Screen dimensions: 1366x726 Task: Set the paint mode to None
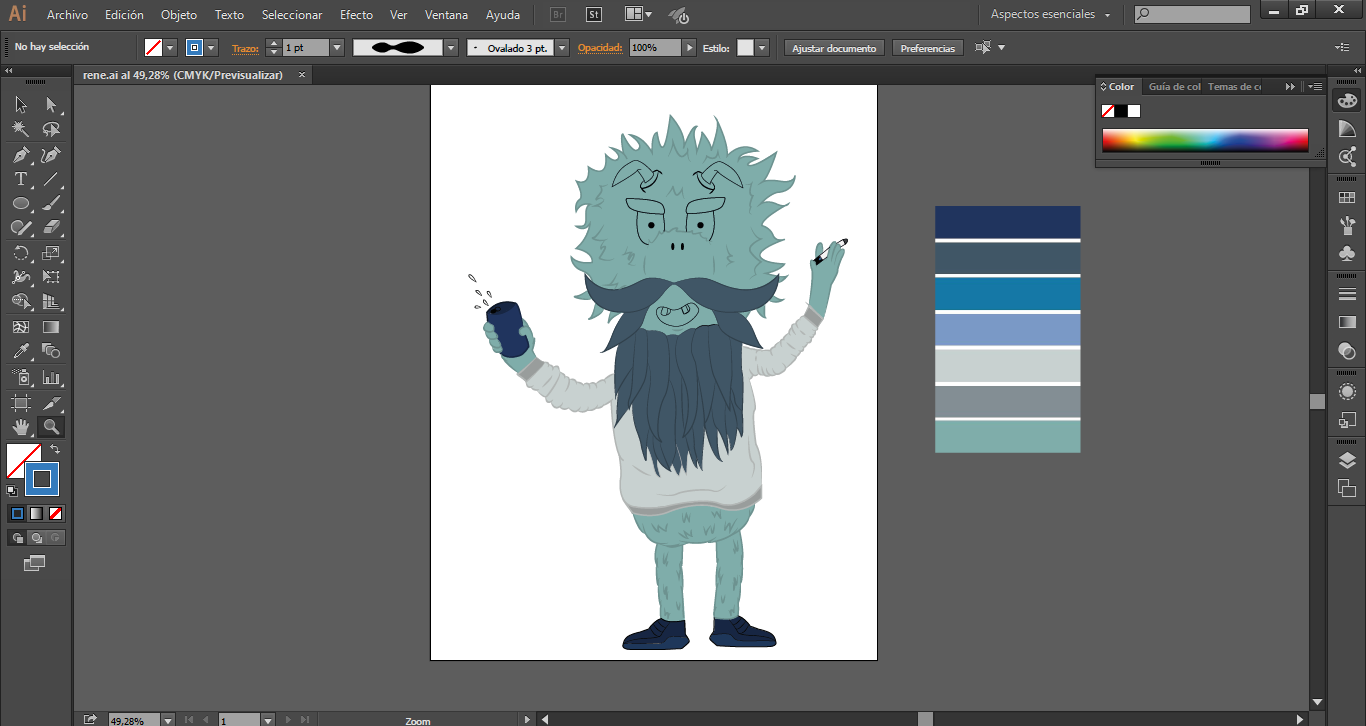pyautogui.click(x=56, y=514)
